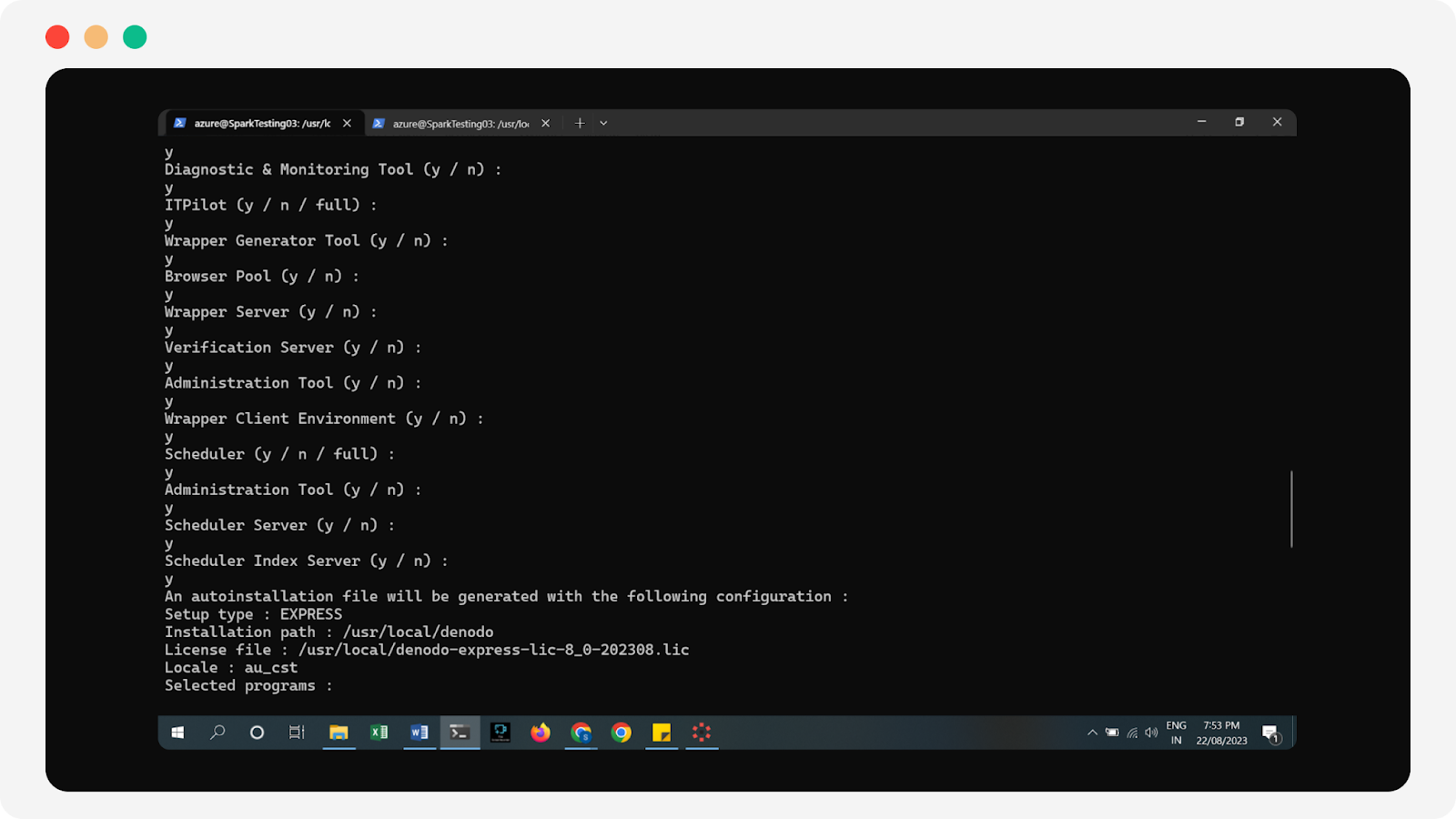Show hidden system tray icons
Screen dimensions: 1456x819
pos(1092,733)
